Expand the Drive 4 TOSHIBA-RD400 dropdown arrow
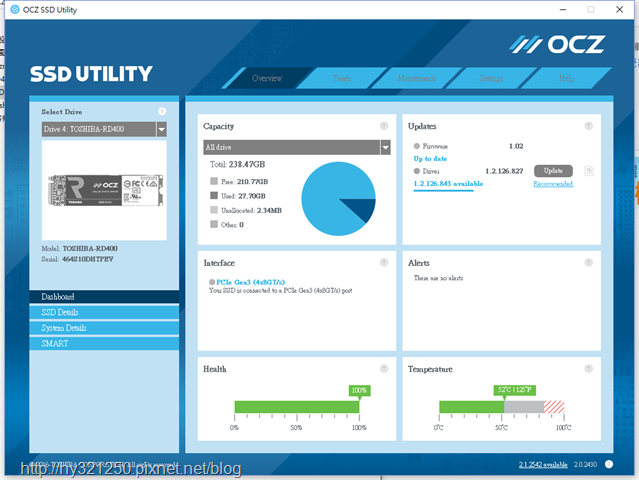This screenshot has width=639, height=480. coord(161,129)
